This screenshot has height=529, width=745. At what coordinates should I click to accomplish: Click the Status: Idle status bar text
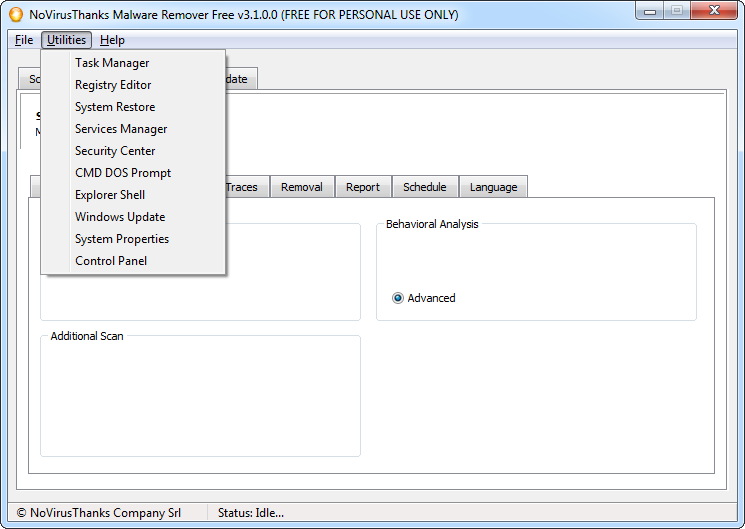(251, 513)
